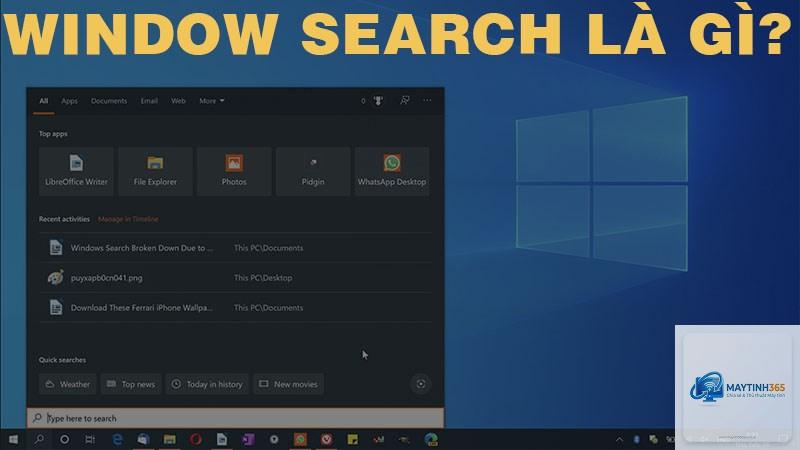
Task: Click the Windows Start button
Action: pyautogui.click(x=13, y=439)
